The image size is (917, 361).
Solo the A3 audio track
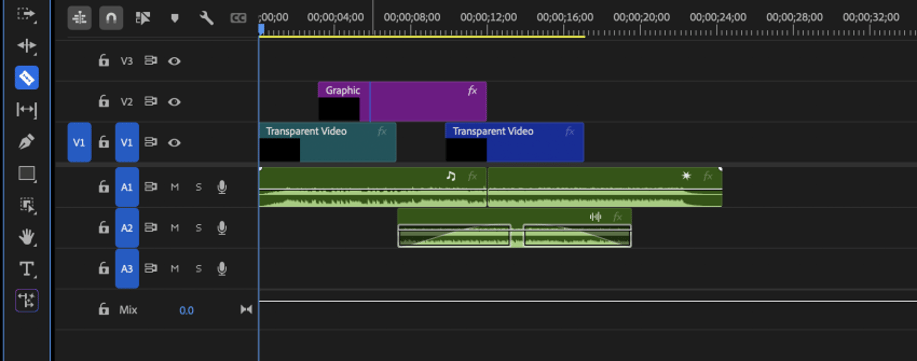[198, 269]
